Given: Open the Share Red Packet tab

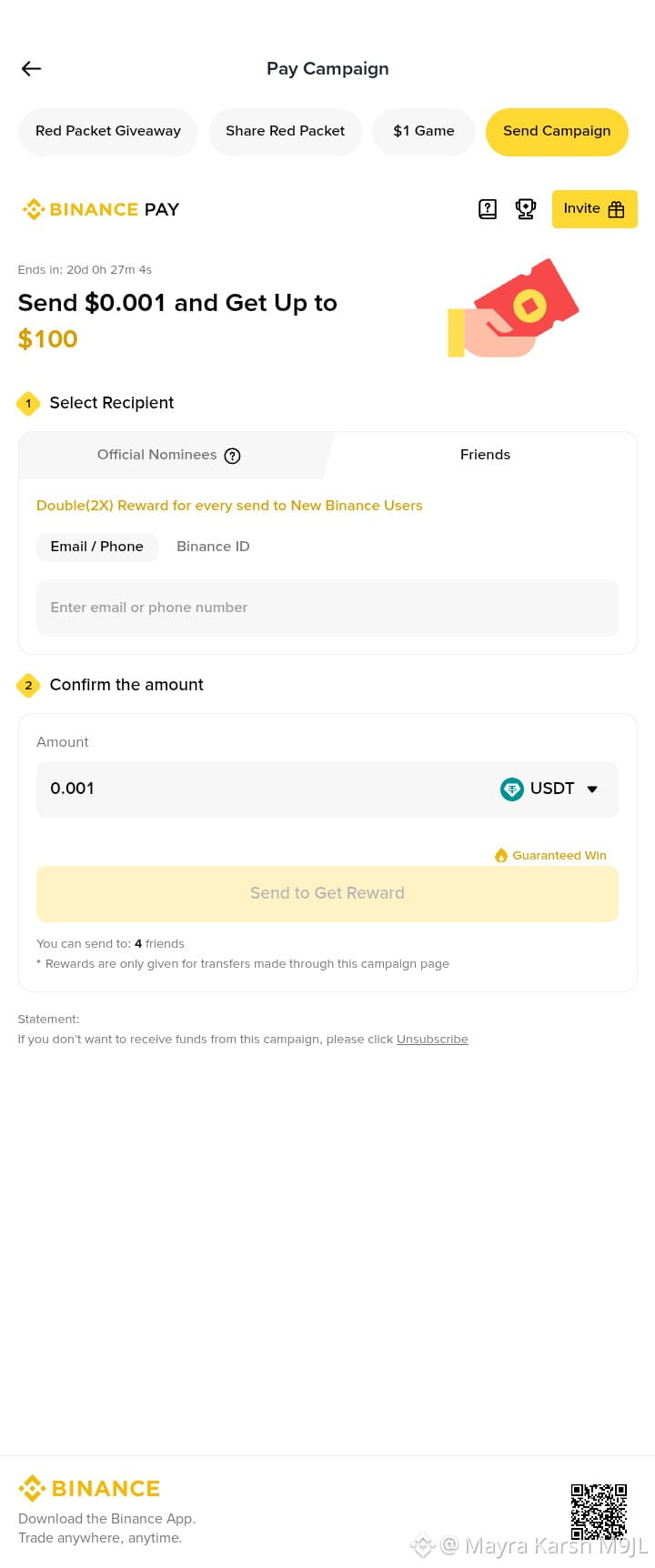Looking at the screenshot, I should point(286,131).
